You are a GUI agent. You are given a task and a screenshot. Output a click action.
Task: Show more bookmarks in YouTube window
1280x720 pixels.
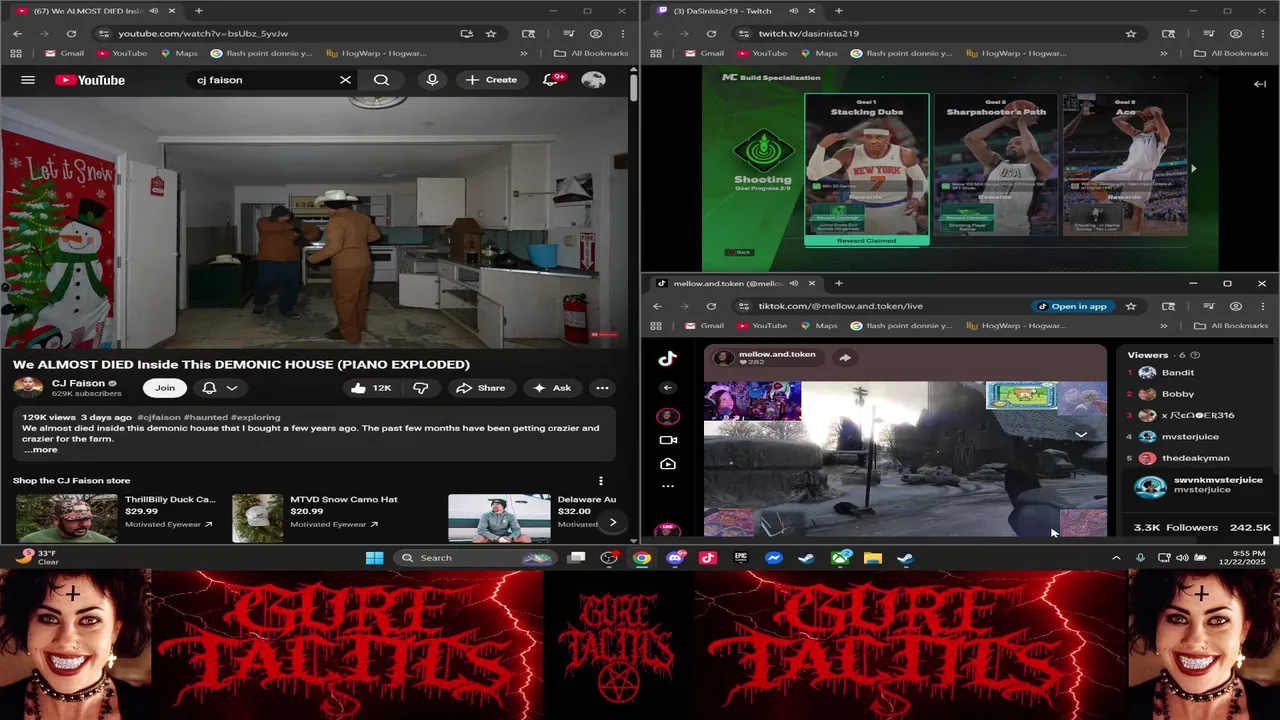(x=523, y=53)
